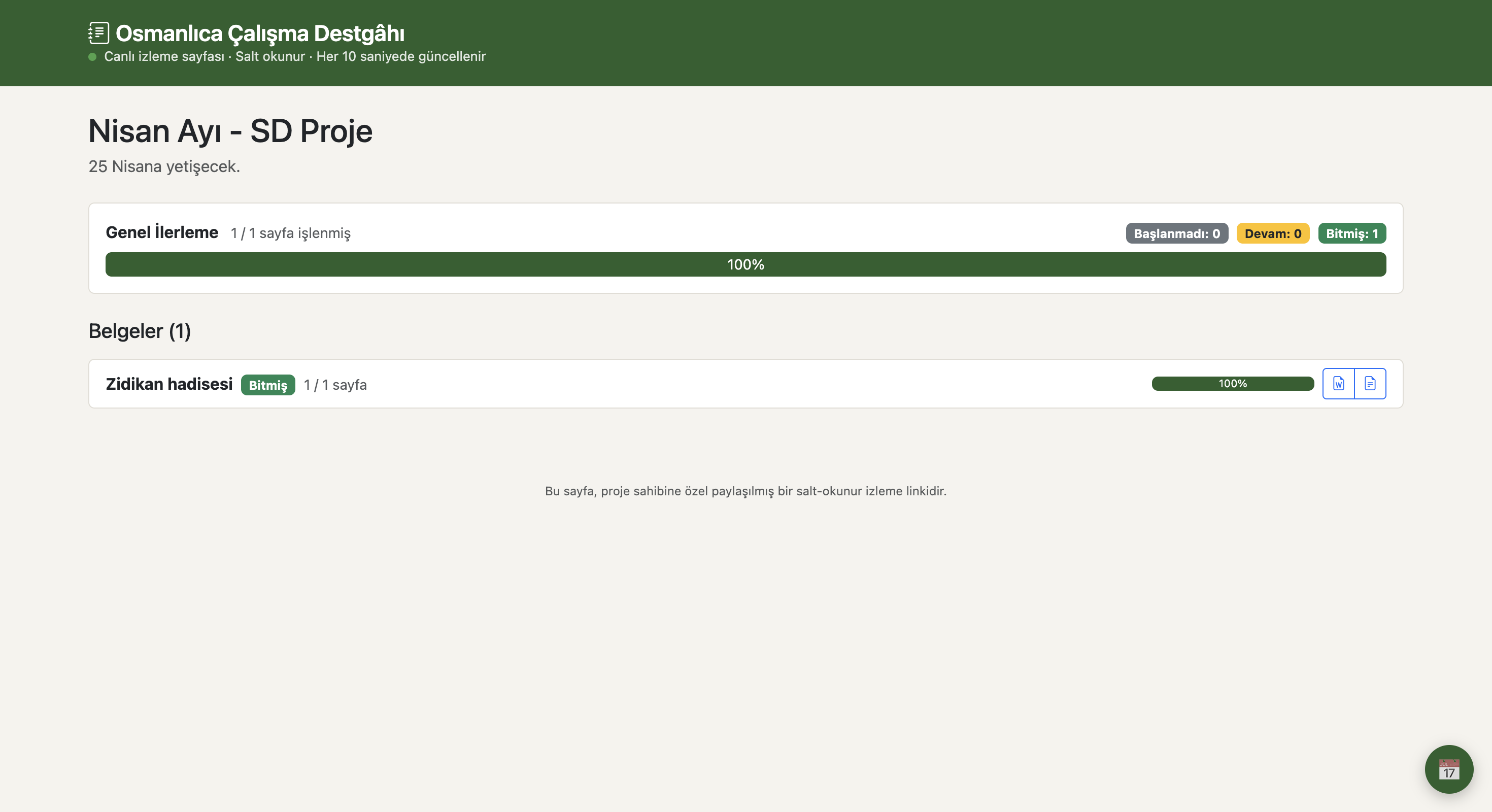
Task: Click the plain text document export icon
Action: 1370,383
